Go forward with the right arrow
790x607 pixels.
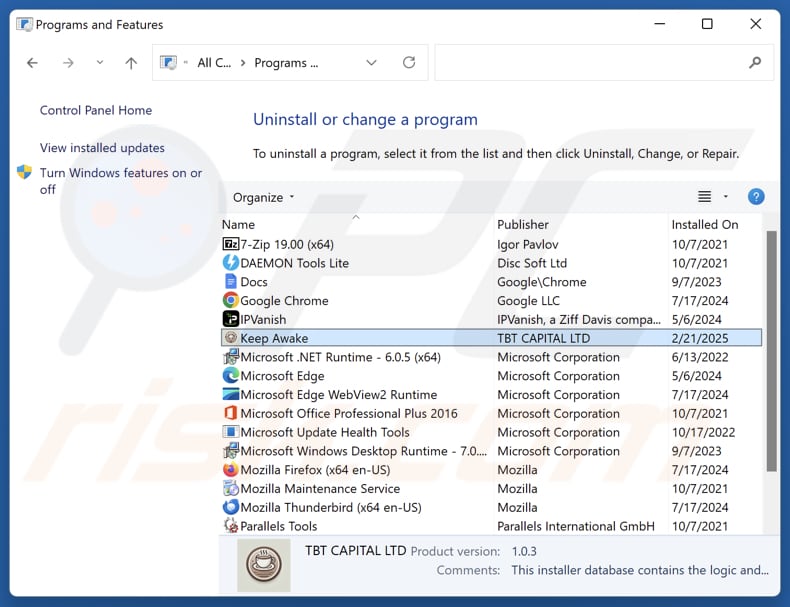tap(68, 63)
